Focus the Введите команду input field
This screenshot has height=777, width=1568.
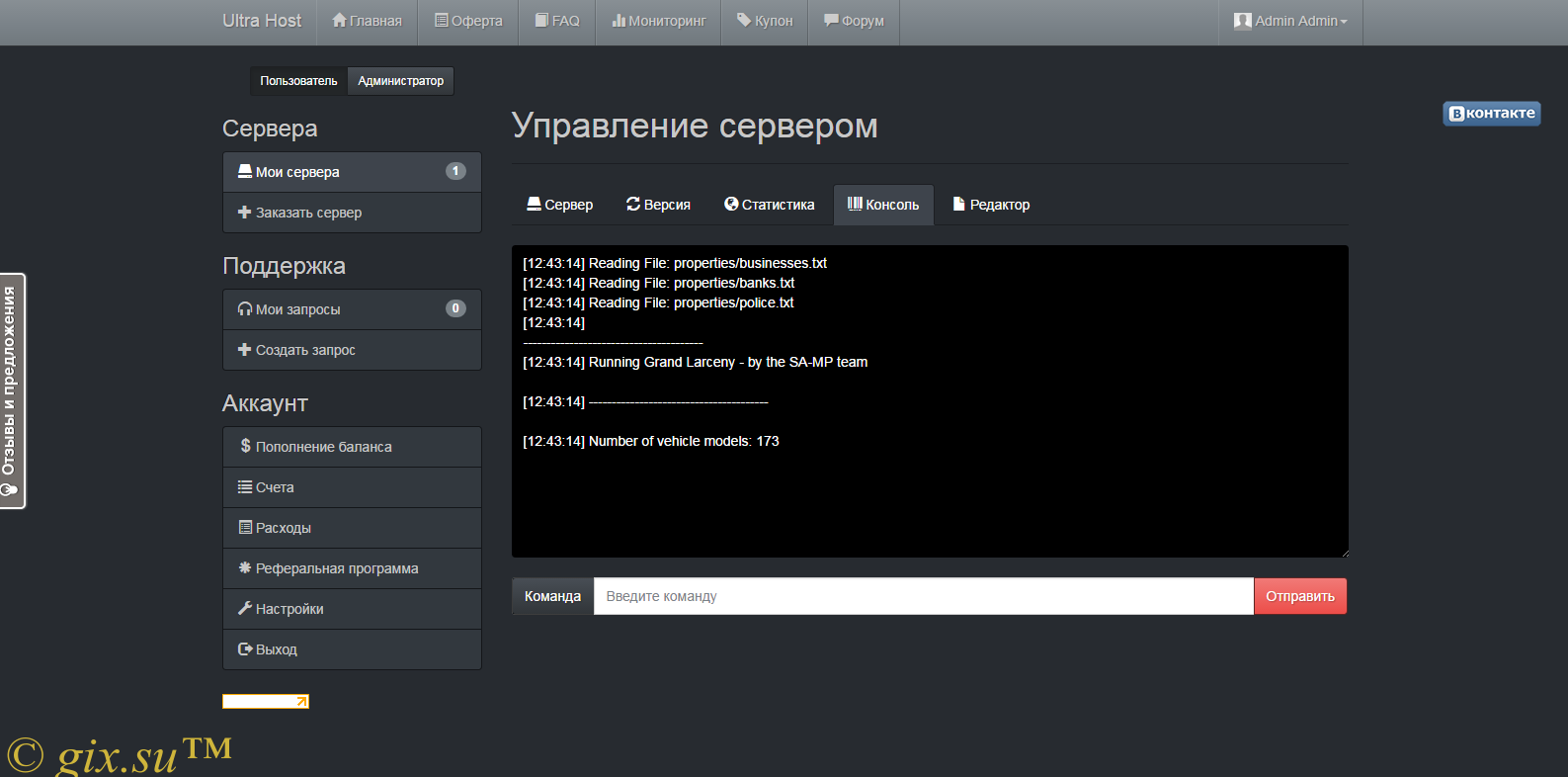923,596
